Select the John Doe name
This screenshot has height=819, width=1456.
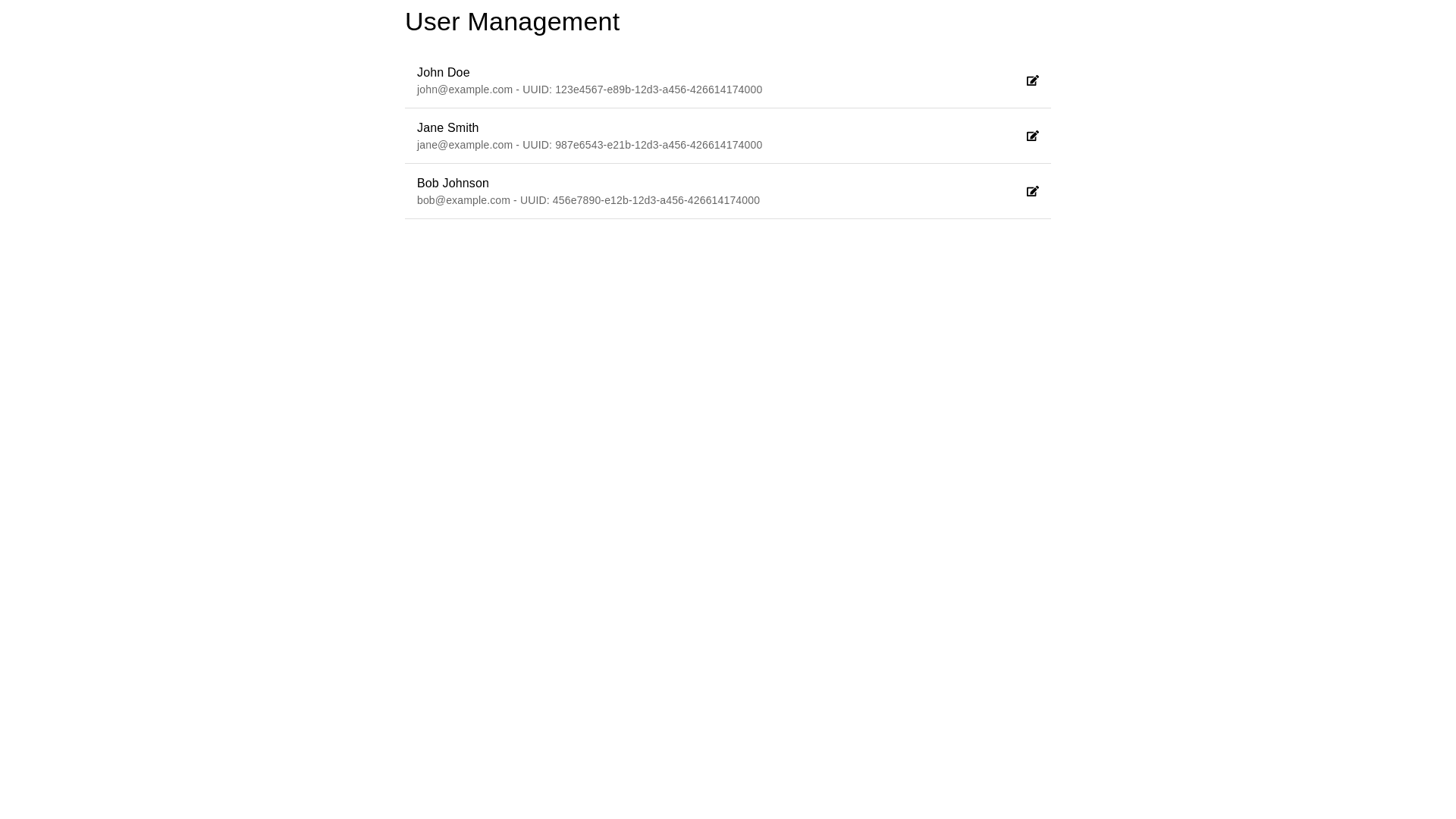point(443,73)
